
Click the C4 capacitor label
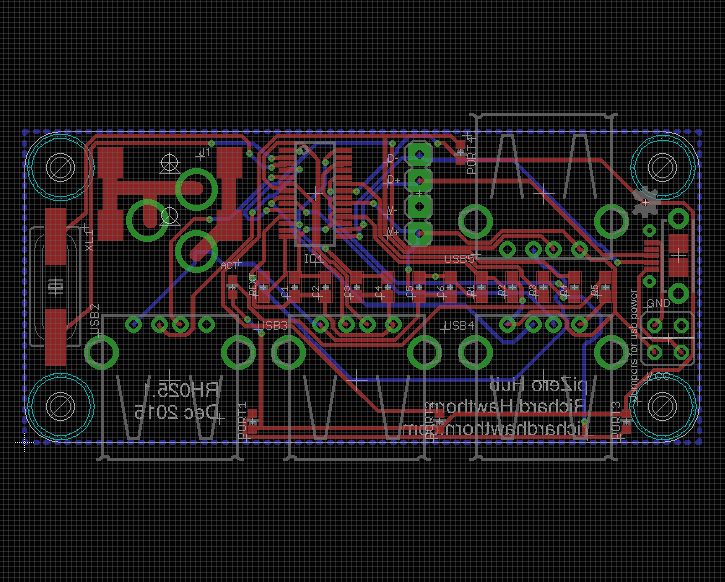pyautogui.click(x=378, y=291)
